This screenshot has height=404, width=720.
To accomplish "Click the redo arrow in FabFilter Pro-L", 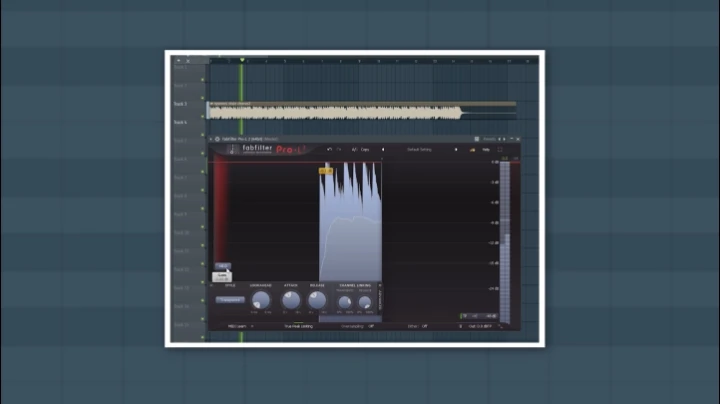I will coord(339,150).
